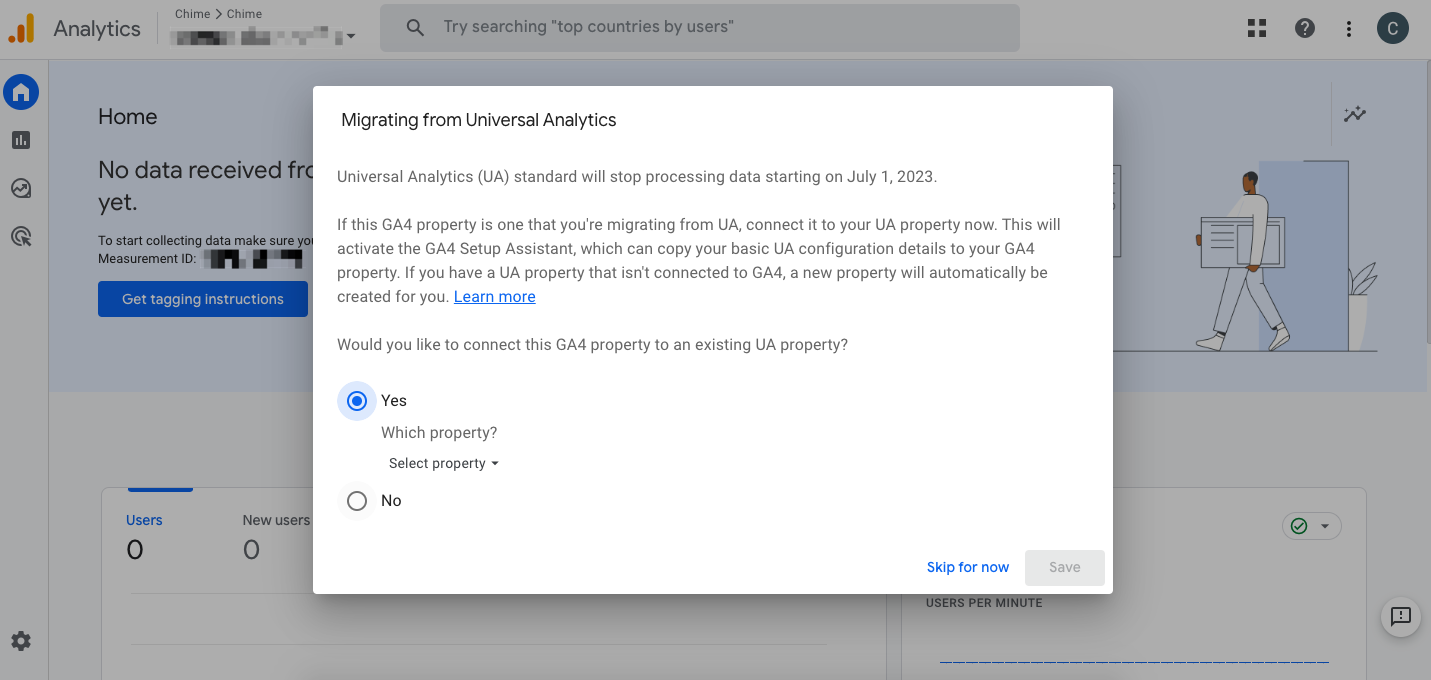Open the Google apps grid icon

pyautogui.click(x=1257, y=28)
